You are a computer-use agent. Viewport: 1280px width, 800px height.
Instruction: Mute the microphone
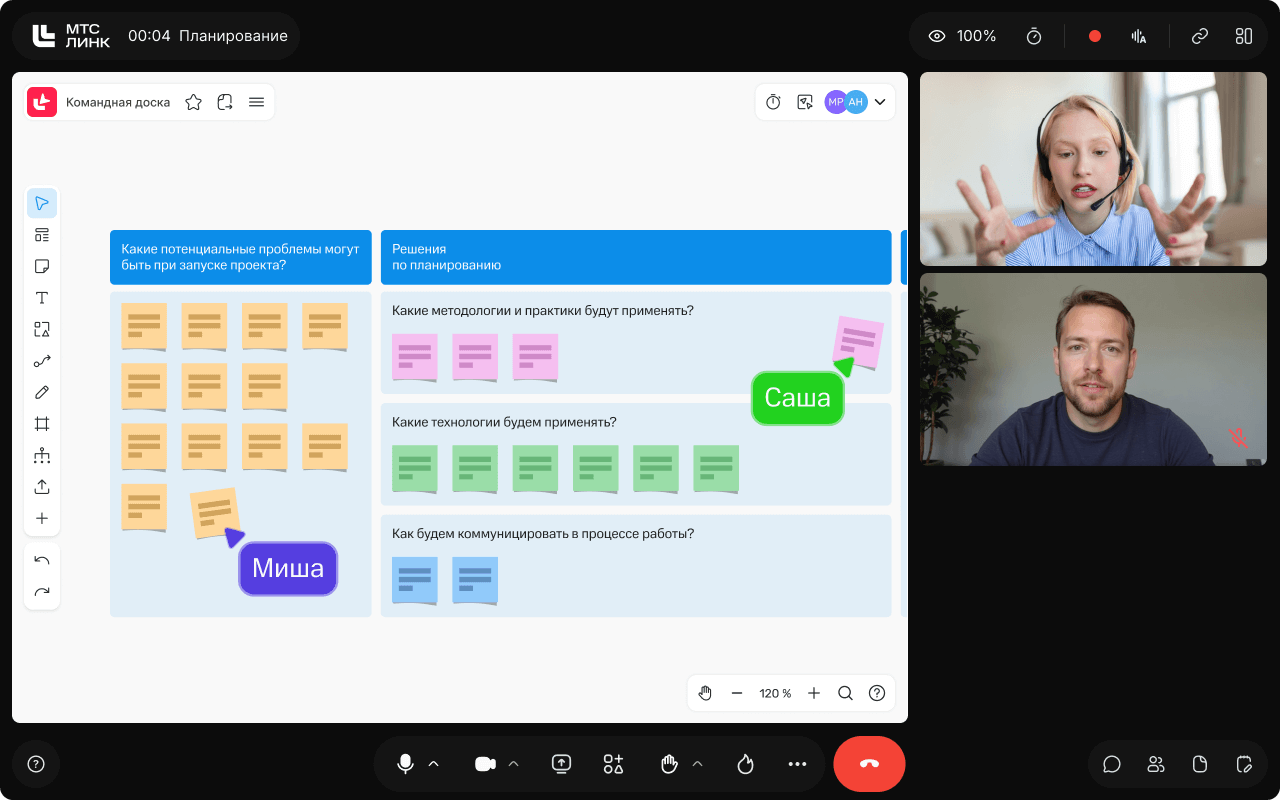click(405, 764)
